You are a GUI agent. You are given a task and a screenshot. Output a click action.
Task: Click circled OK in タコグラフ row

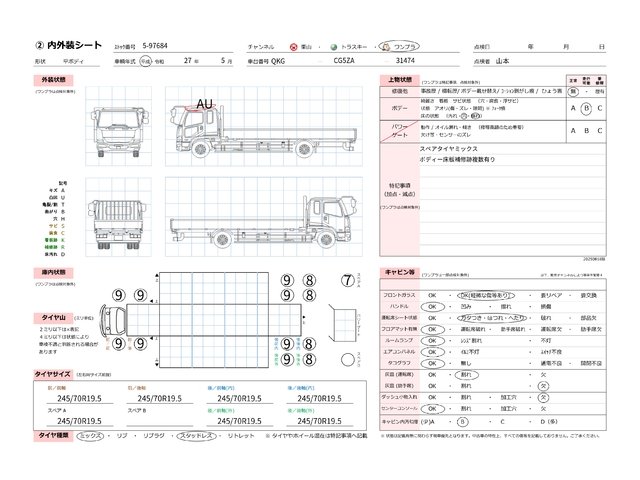433,363
